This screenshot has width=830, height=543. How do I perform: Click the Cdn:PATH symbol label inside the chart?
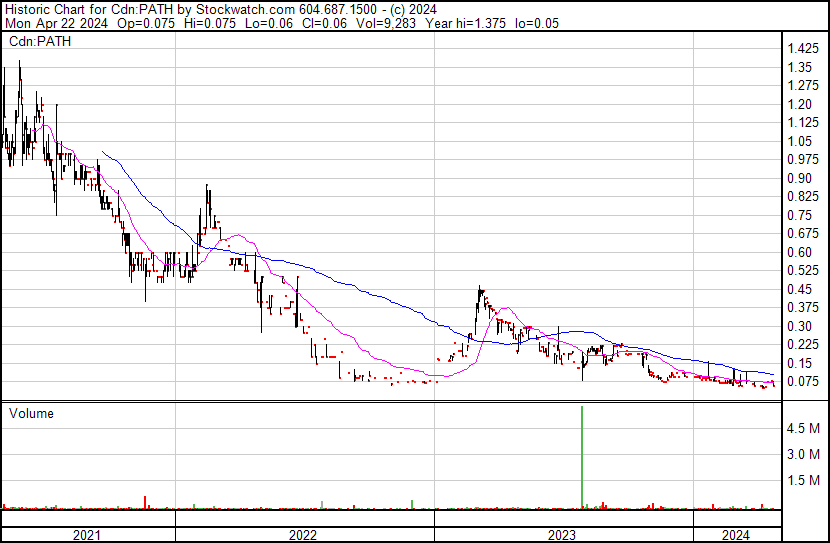pos(39,40)
